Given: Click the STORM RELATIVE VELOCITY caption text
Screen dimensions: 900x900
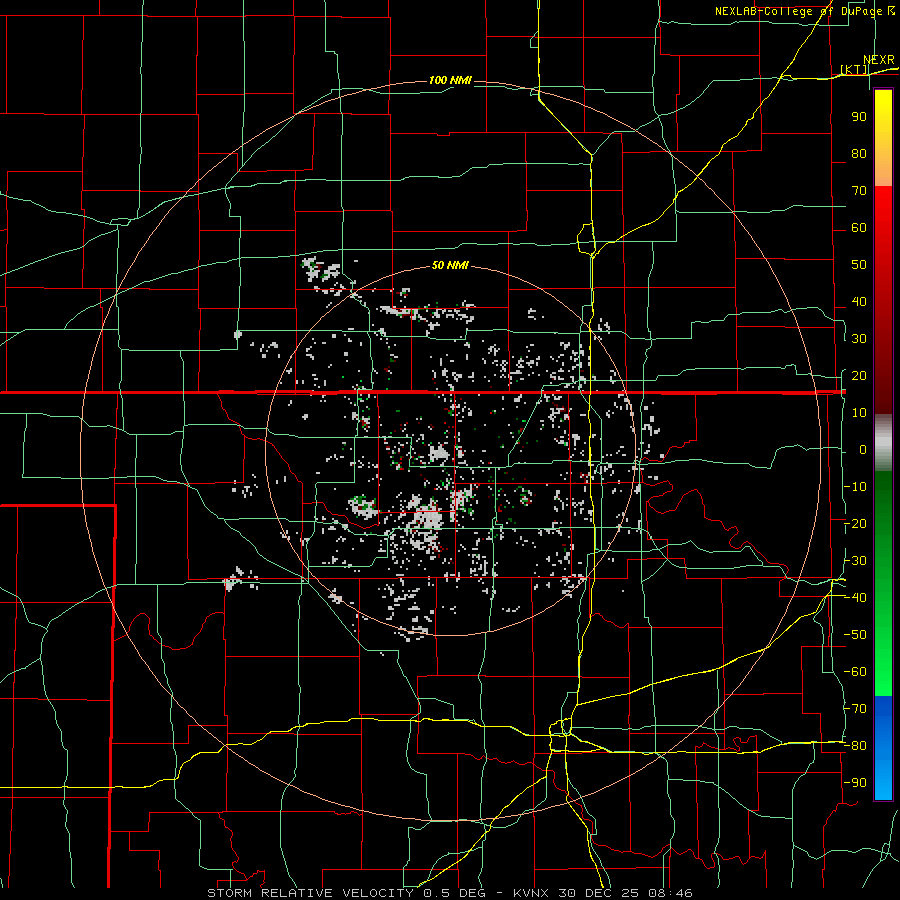Looking at the screenshot, I should [x=310, y=893].
